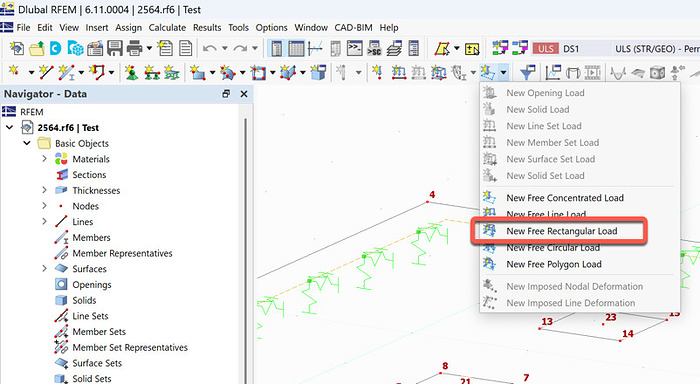Undock the Navigator panel
The width and height of the screenshot is (700, 384).
(x=226, y=94)
